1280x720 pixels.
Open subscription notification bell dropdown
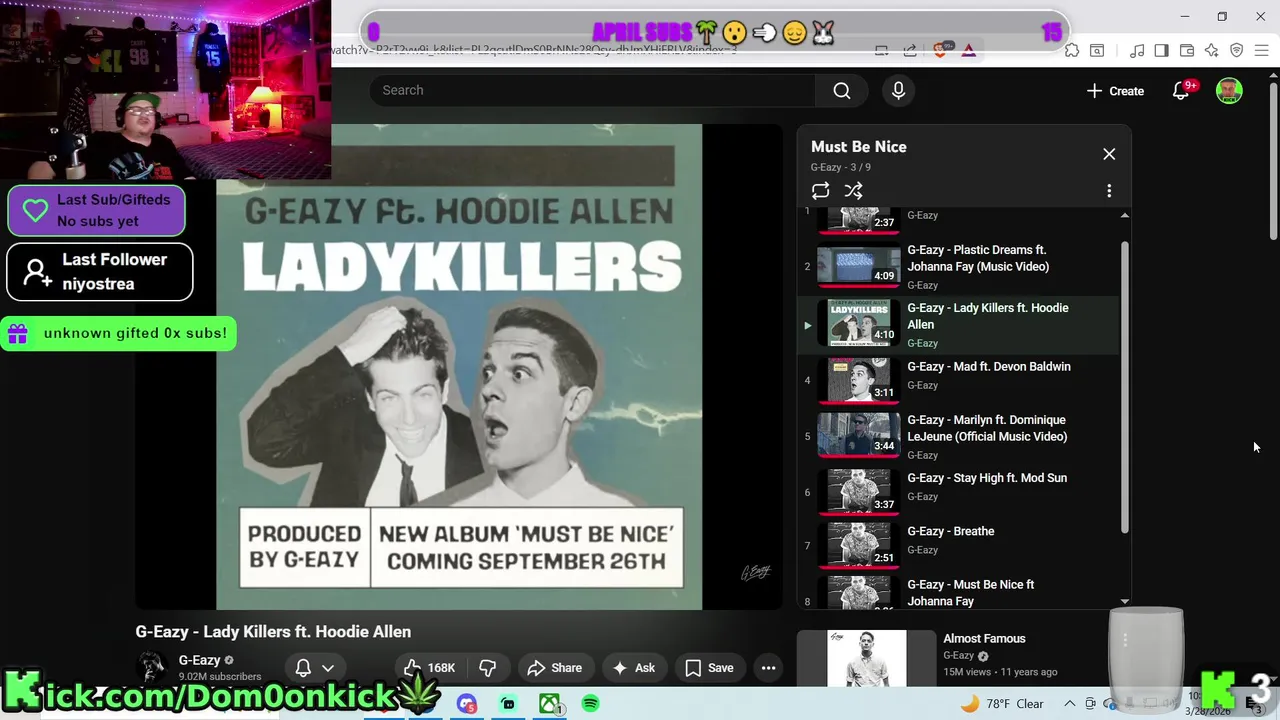(x=314, y=668)
